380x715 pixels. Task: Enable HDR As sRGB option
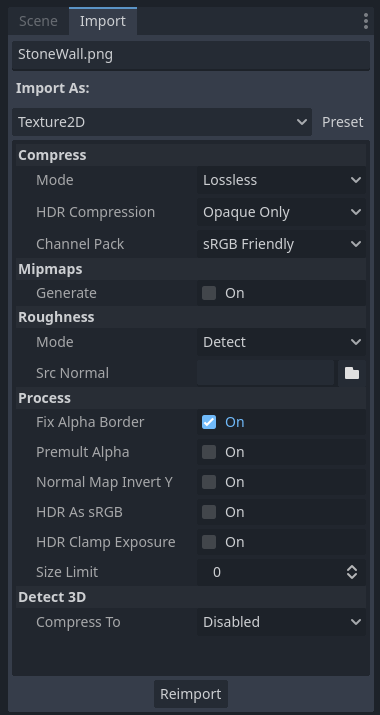tap(209, 512)
